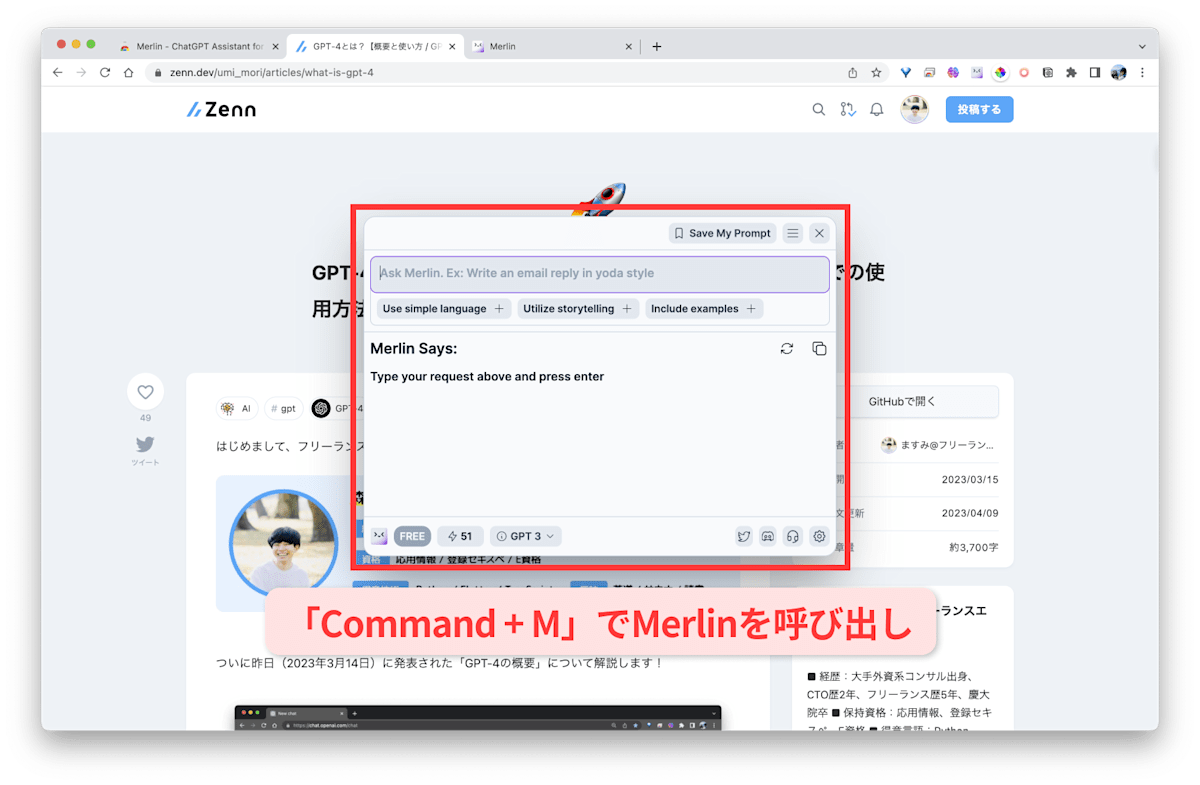Viewport: 1200px width, 785px height.
Task: Copy Merlin's response with the copy icon
Action: tap(819, 349)
